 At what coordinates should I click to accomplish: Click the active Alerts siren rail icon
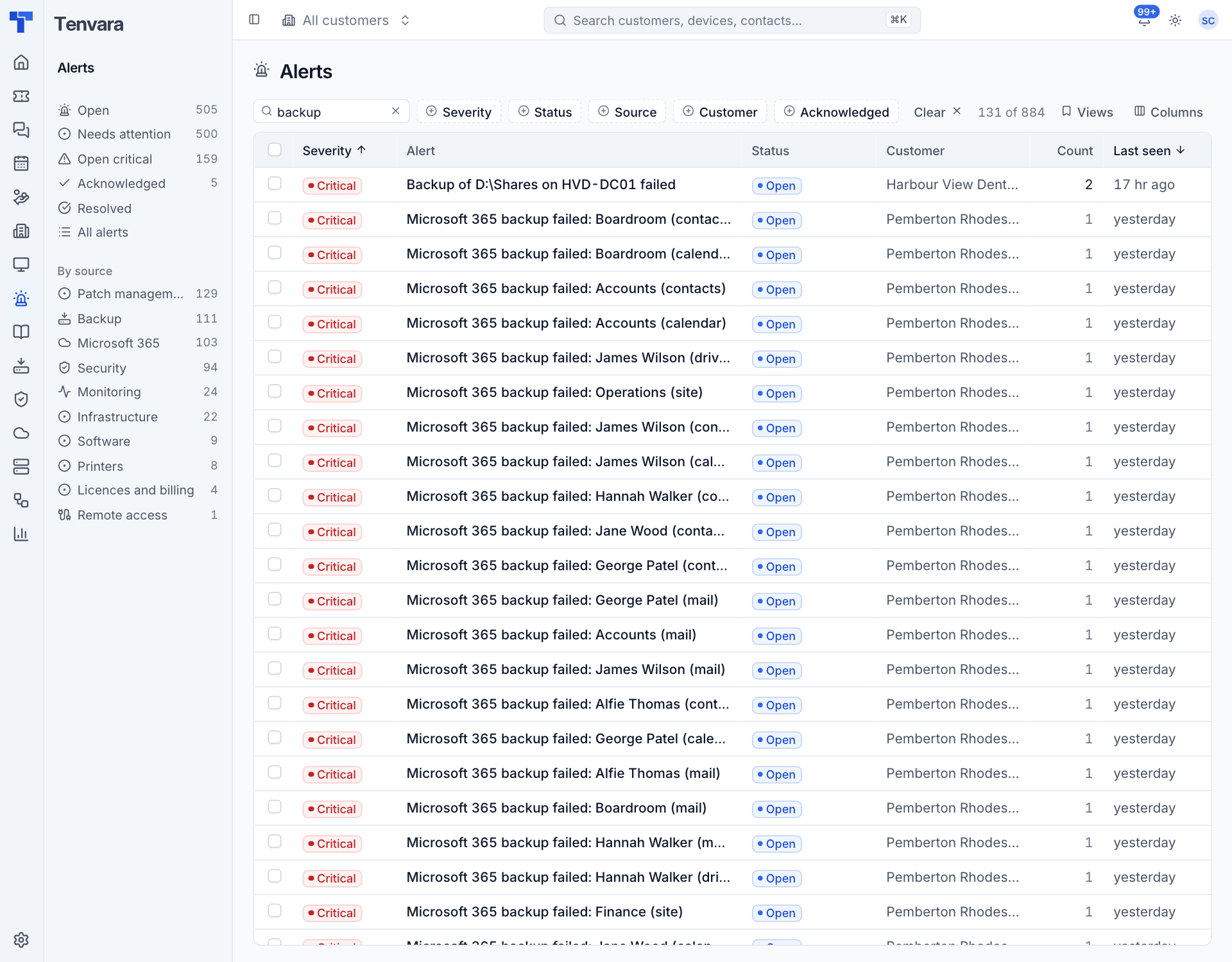[x=21, y=298]
